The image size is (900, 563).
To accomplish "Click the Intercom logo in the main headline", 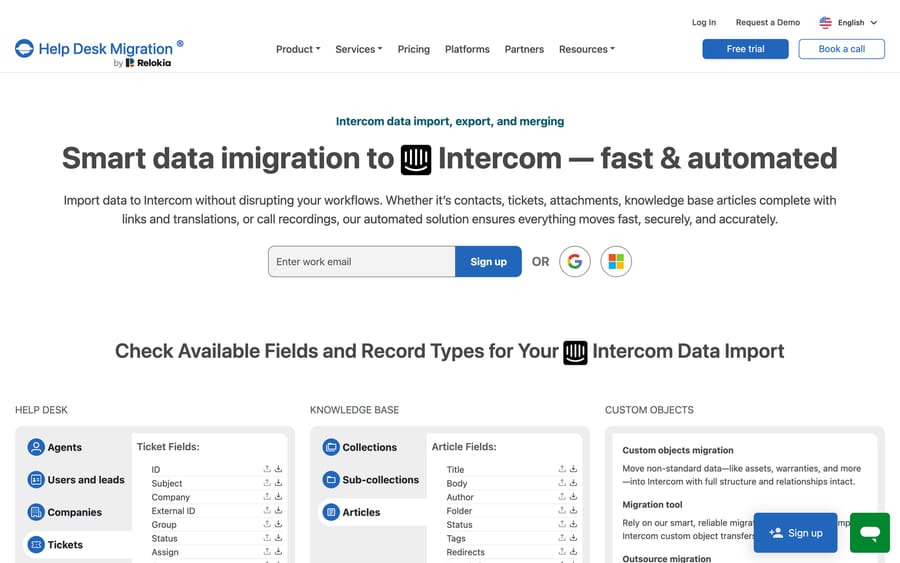I will click(416, 160).
